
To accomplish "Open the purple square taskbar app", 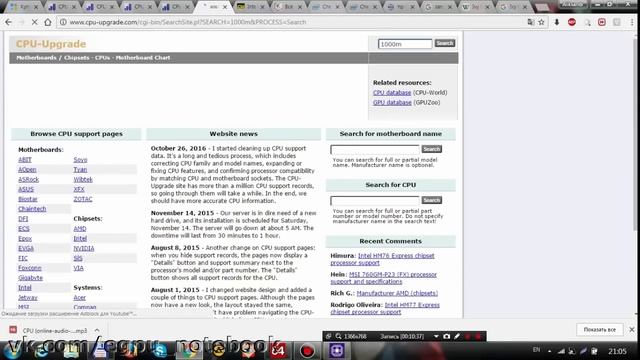I will click(x=337, y=350).
